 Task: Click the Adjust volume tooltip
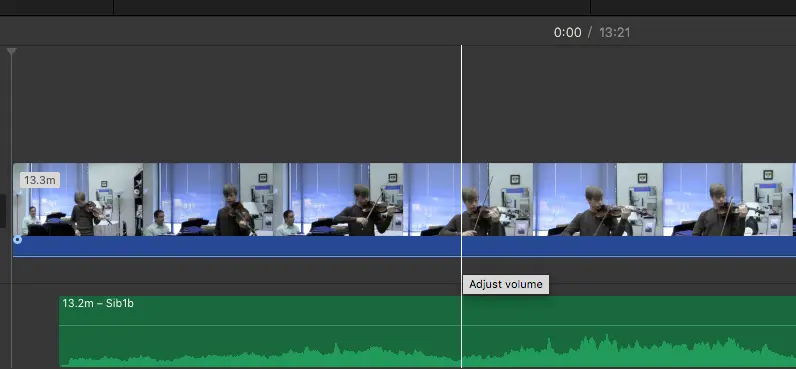coord(506,284)
